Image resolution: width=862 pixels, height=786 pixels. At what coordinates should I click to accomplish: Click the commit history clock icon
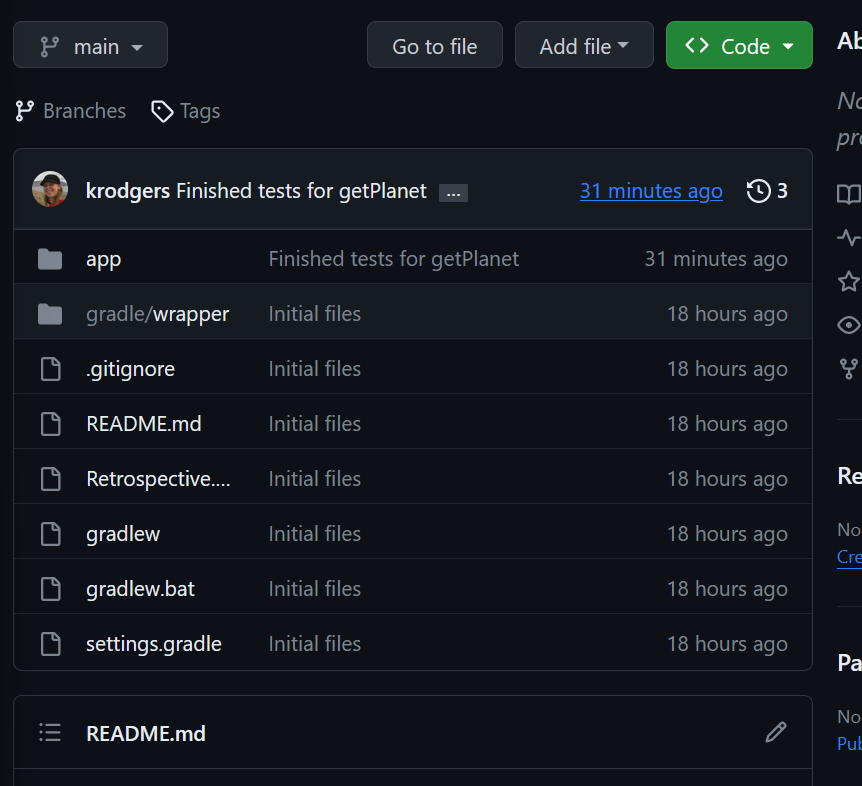[759, 191]
